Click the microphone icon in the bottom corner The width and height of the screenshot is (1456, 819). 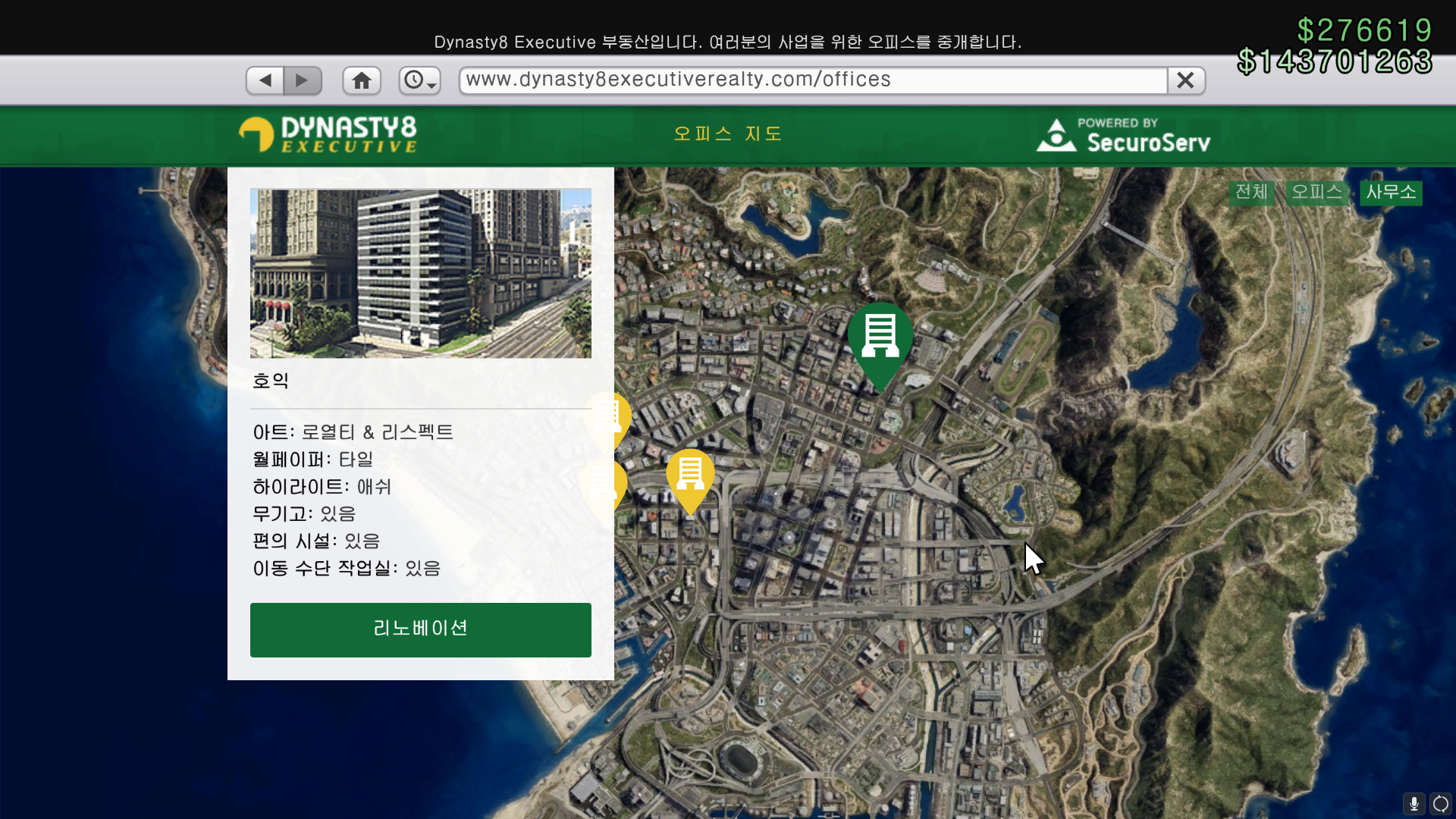[1414, 803]
